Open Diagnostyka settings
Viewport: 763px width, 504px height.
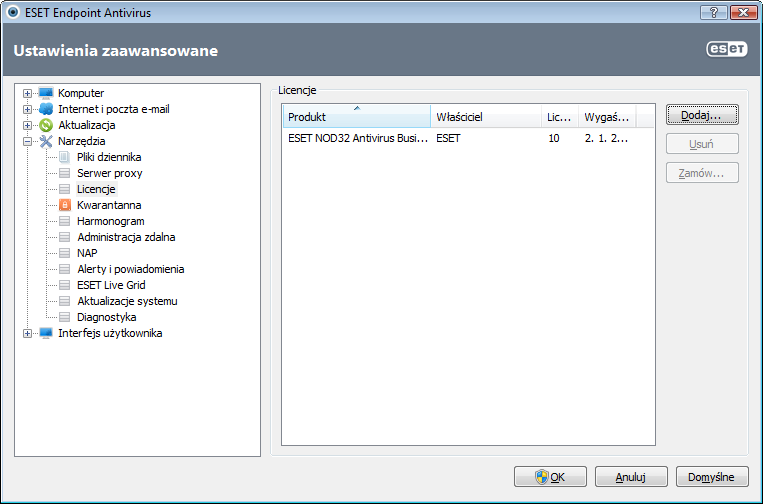click(107, 317)
